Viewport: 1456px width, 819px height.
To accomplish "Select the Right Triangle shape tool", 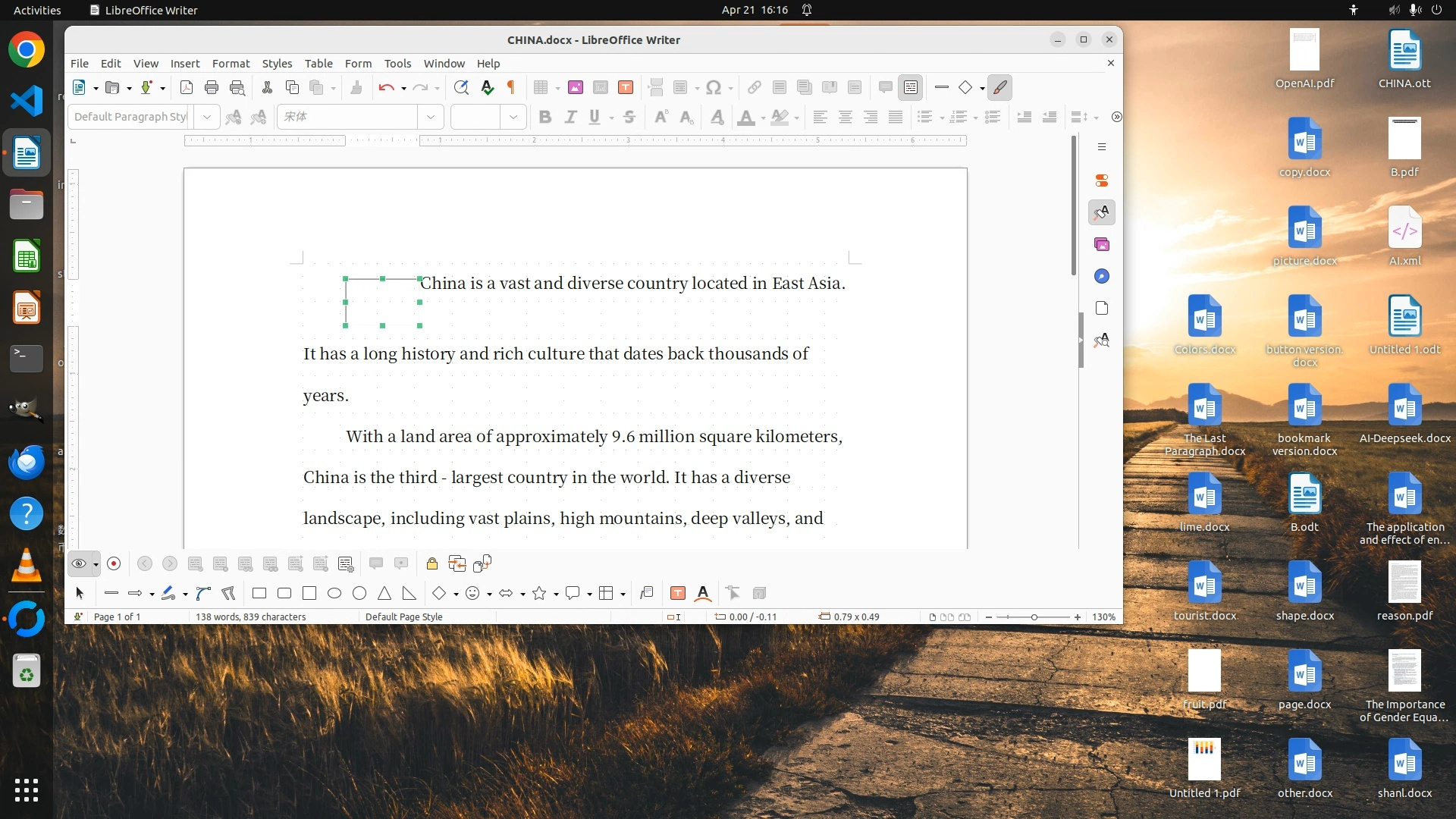I will pyautogui.click(x=409, y=593).
